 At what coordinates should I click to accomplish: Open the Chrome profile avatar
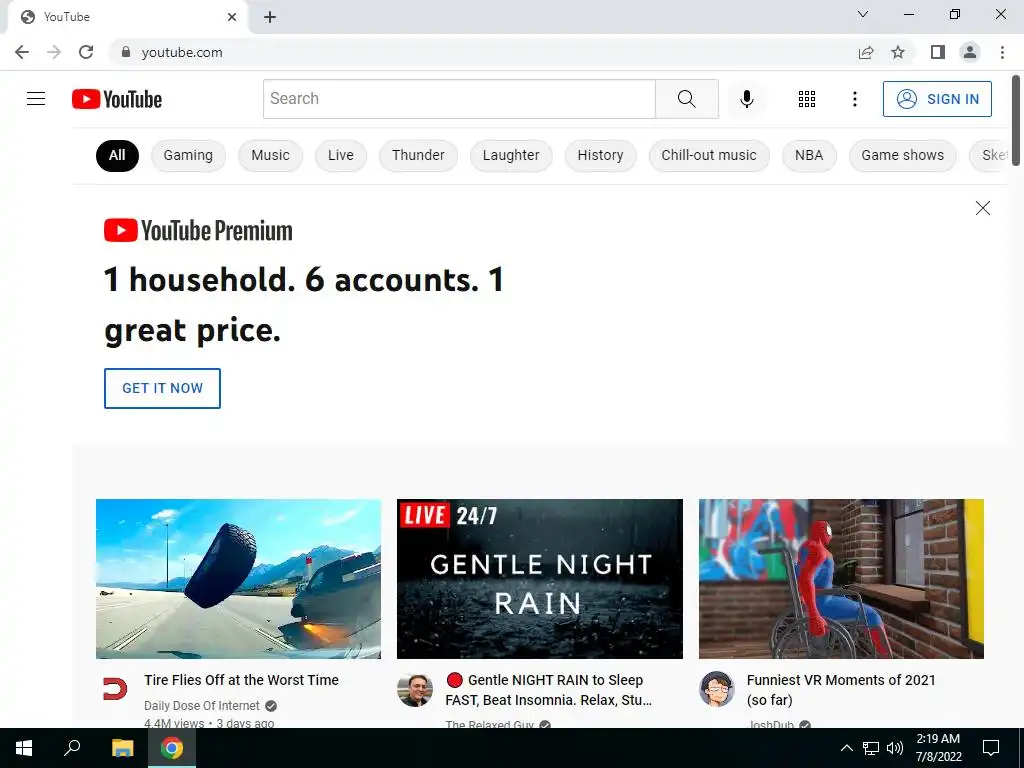click(x=970, y=52)
